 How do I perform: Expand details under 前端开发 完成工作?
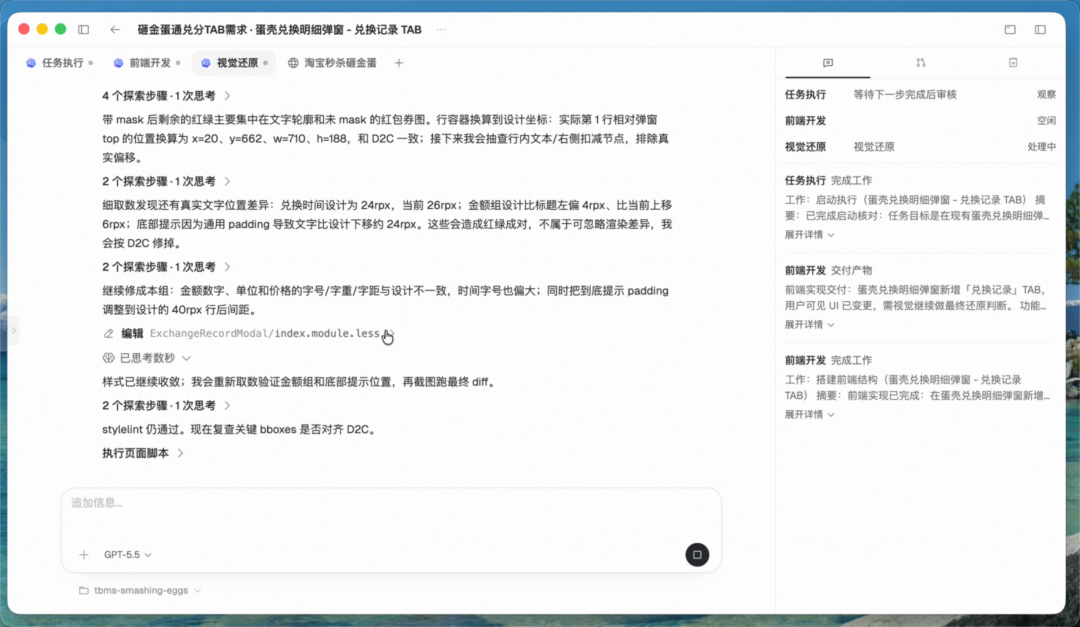809,415
